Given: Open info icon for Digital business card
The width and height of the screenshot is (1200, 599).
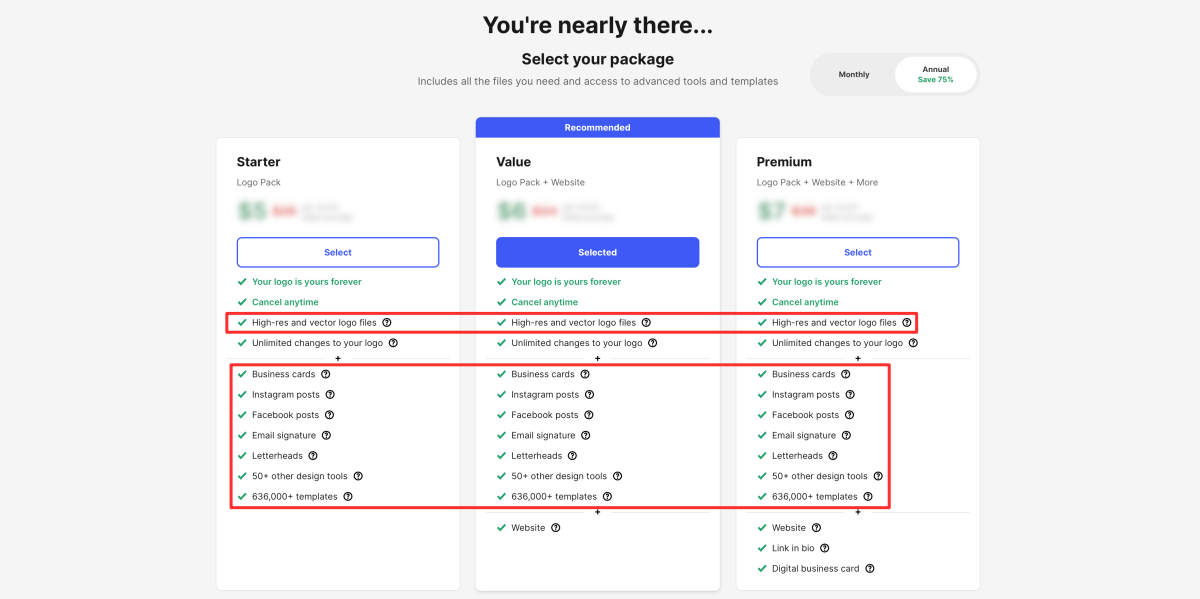Looking at the screenshot, I should (870, 569).
